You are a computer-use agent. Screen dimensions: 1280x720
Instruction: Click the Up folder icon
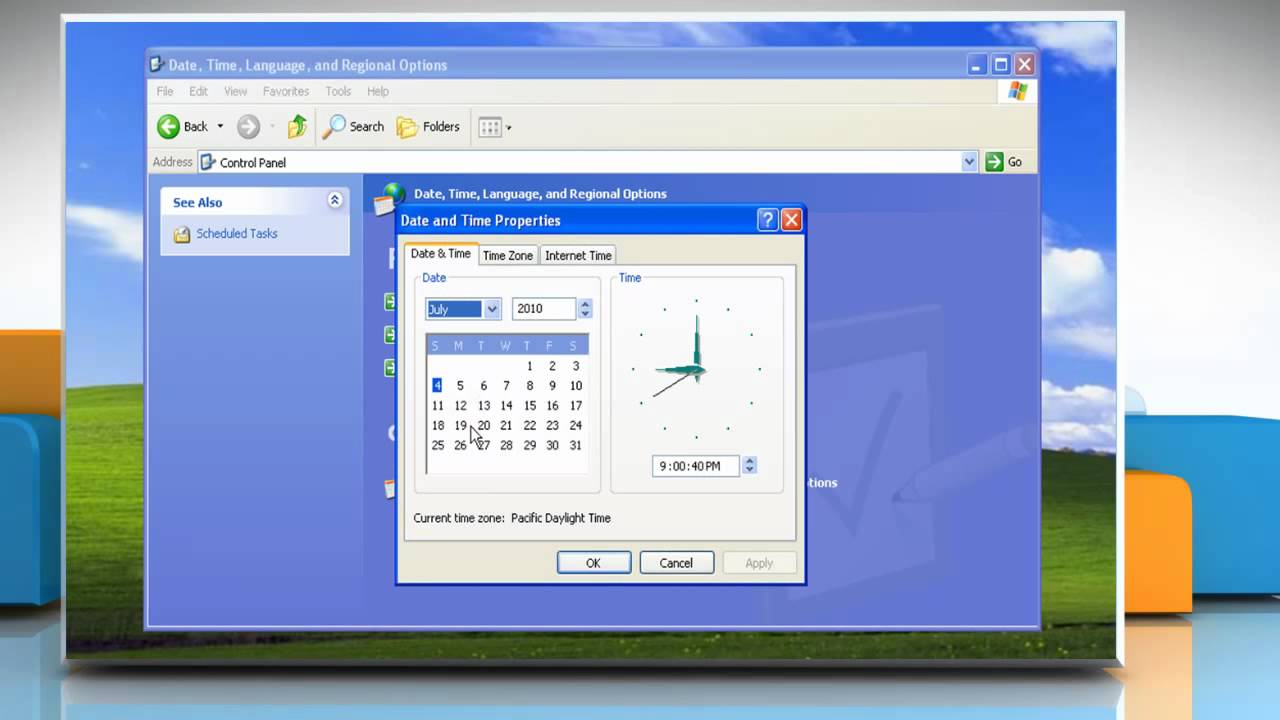(297, 126)
